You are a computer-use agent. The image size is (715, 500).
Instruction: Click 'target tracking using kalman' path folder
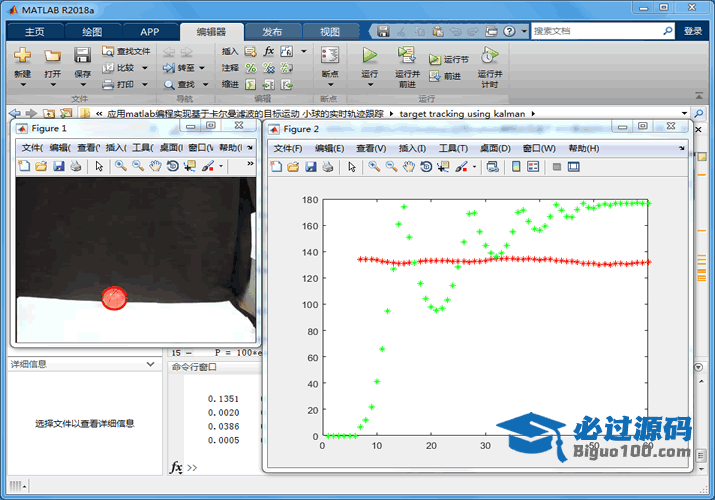[x=462, y=113]
